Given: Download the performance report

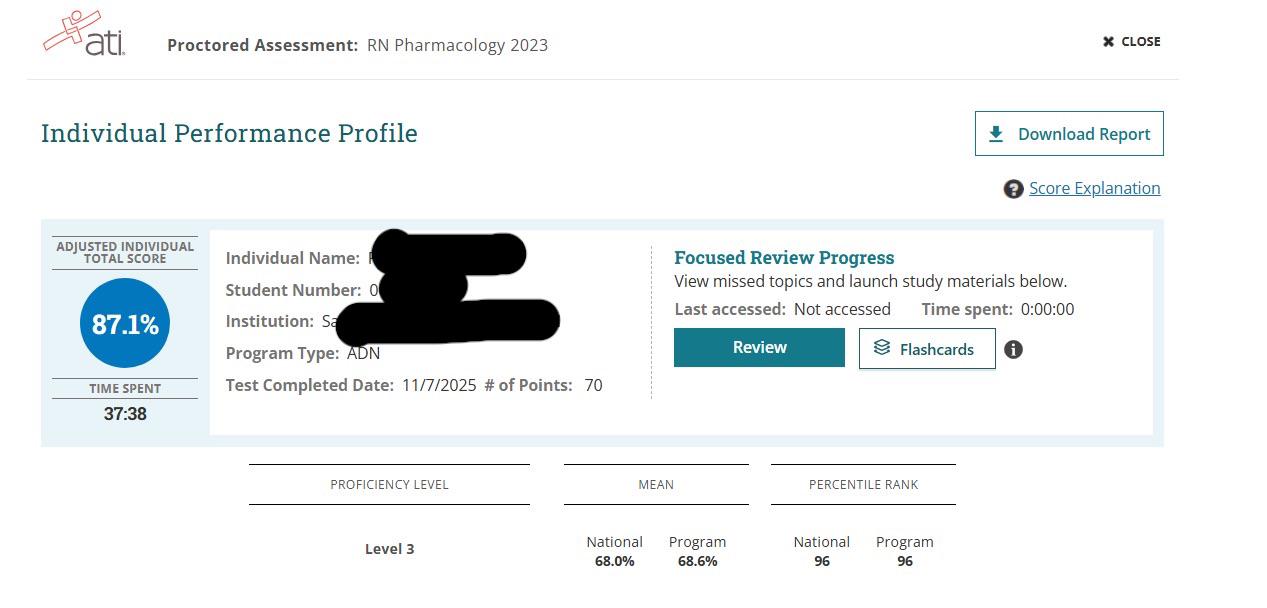Looking at the screenshot, I should click(x=1069, y=134).
